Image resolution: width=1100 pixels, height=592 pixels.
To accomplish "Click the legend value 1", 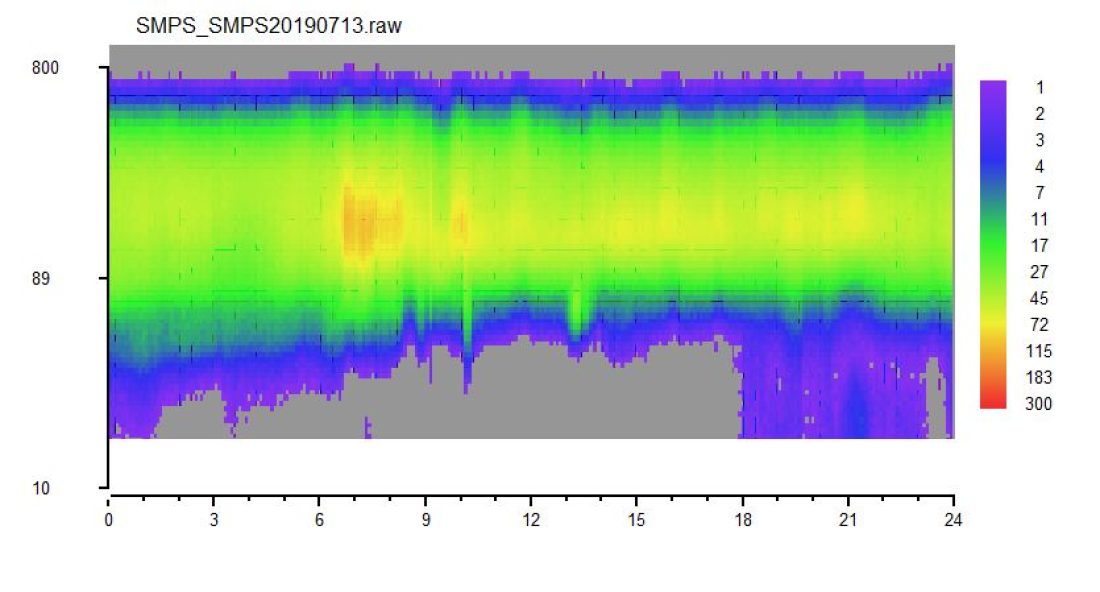I will coord(1040,88).
